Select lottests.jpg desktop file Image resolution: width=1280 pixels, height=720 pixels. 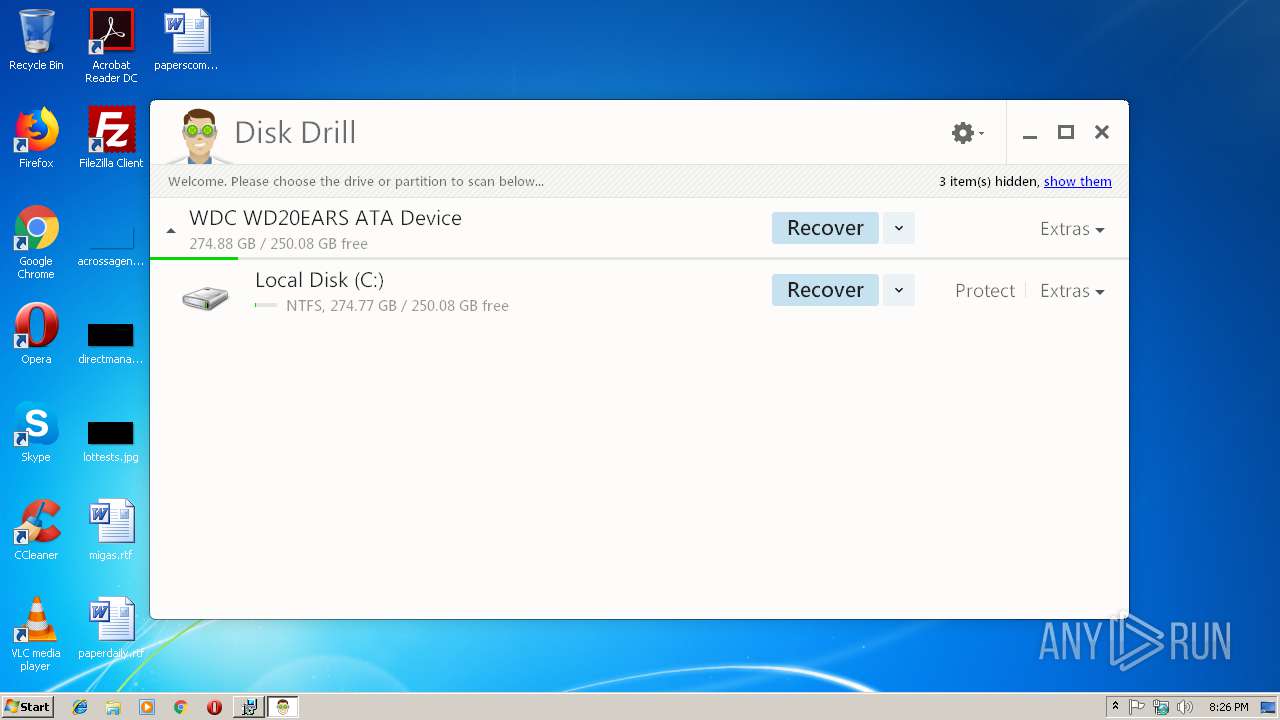click(x=111, y=440)
